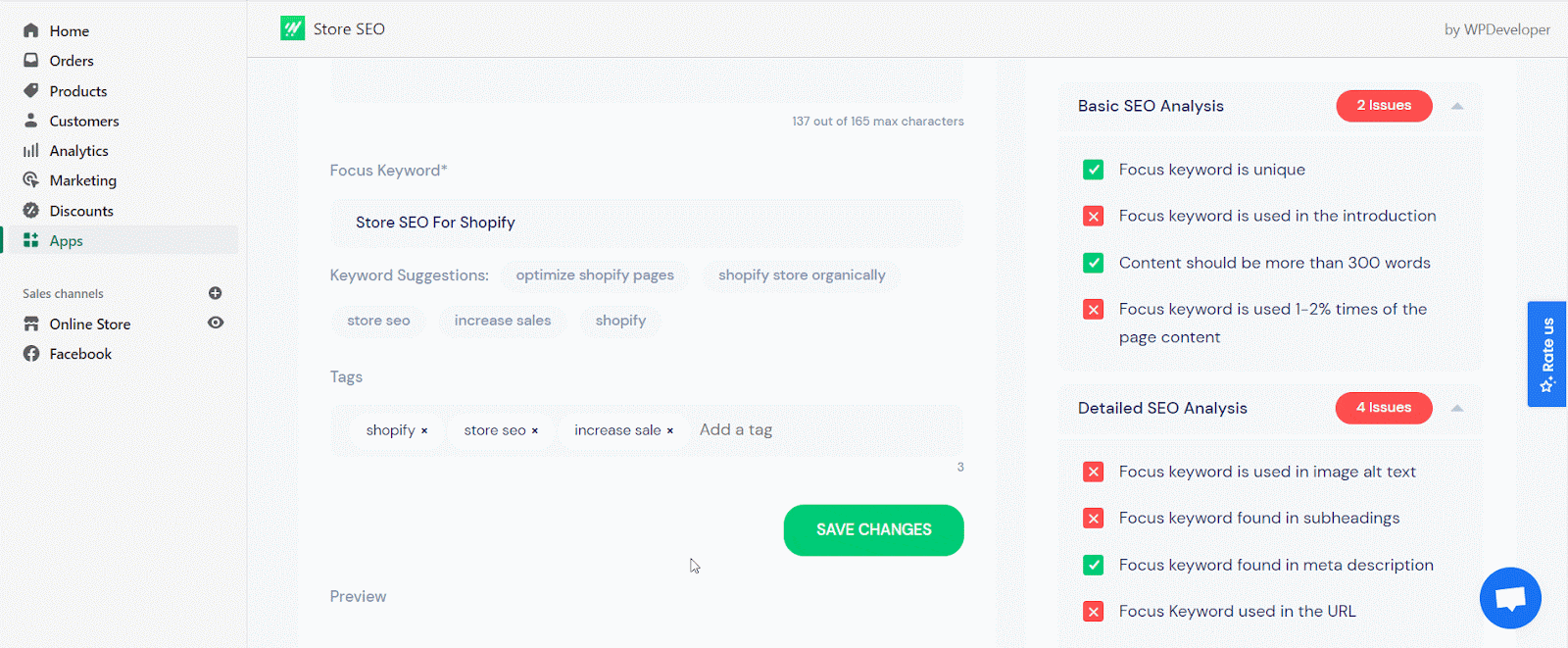Select Apps in the sidebar

(121, 240)
